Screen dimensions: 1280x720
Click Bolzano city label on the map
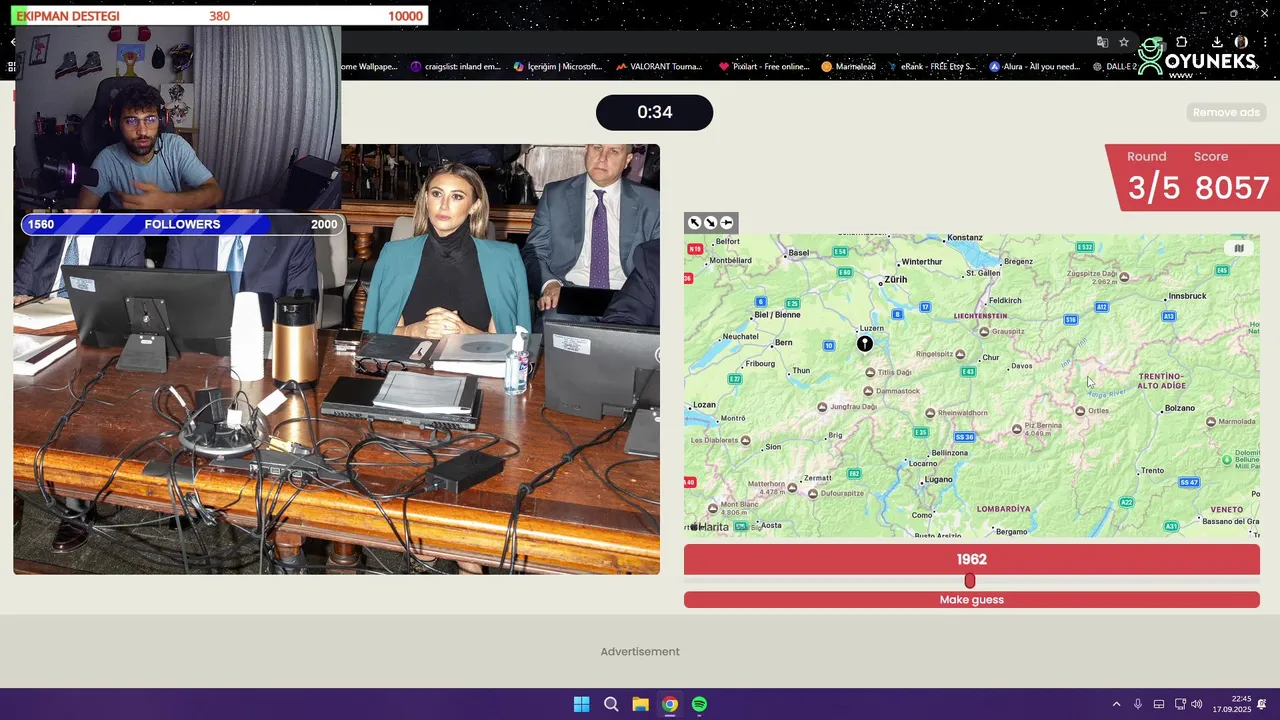(x=1180, y=408)
